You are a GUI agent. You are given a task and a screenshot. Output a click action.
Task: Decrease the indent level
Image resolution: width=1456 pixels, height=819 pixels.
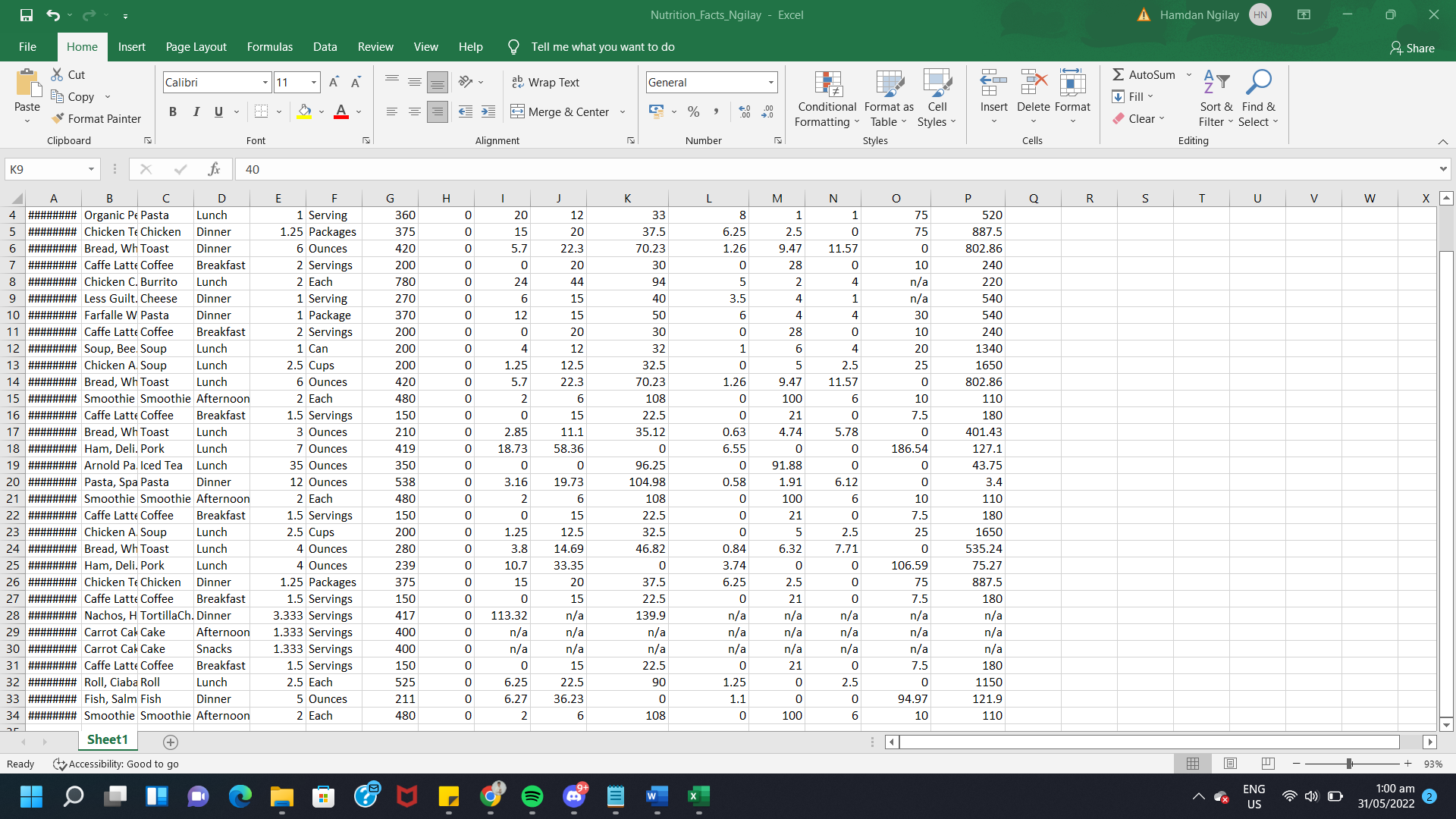(x=466, y=111)
